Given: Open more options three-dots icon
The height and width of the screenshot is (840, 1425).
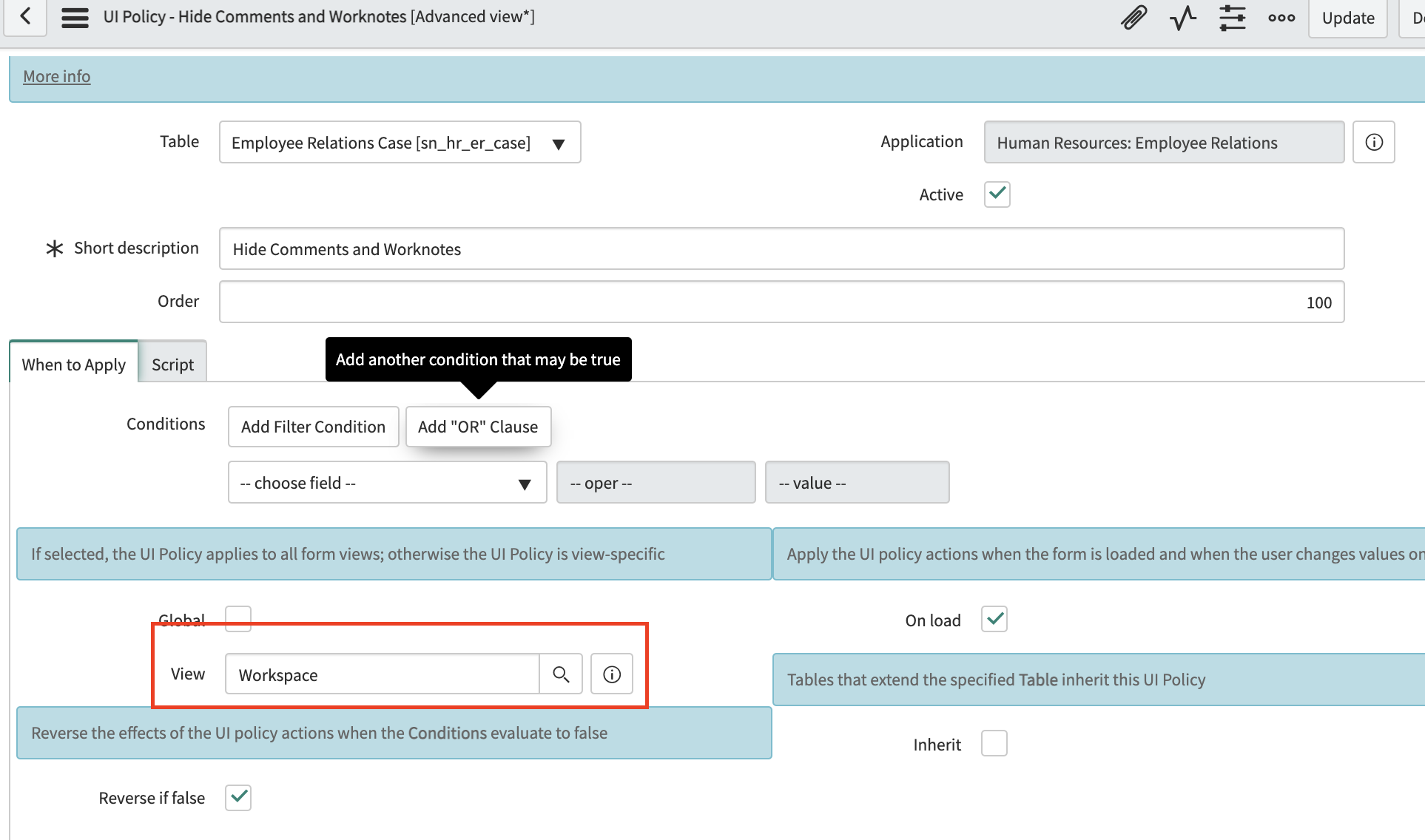Looking at the screenshot, I should 1281,18.
